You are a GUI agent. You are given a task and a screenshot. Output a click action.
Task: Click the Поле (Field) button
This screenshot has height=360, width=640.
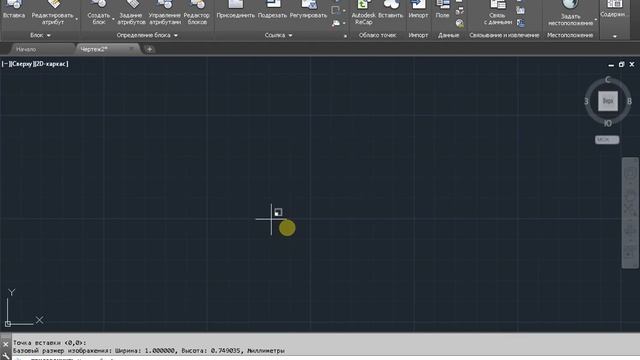[442, 10]
